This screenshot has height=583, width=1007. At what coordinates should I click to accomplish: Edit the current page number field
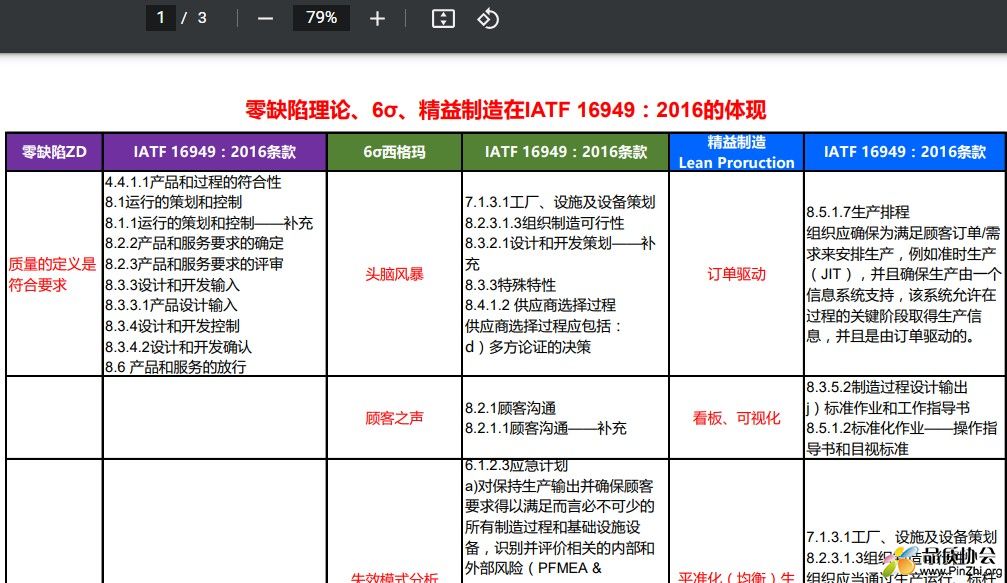point(161,18)
